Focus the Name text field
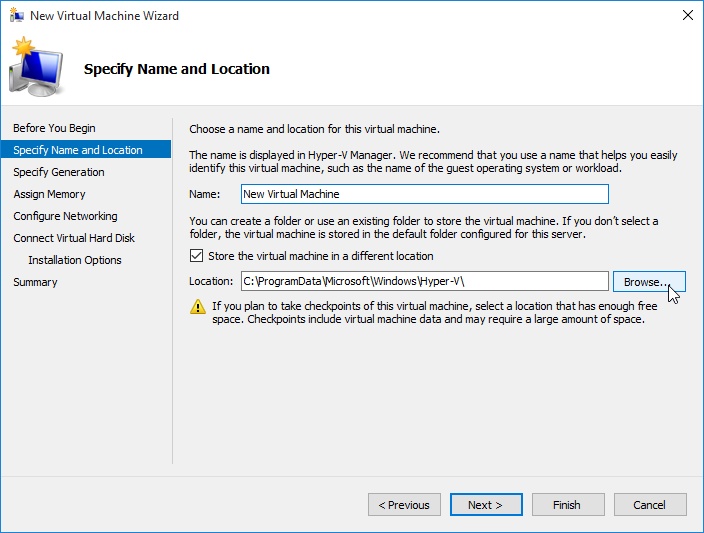704x533 pixels. tap(425, 194)
